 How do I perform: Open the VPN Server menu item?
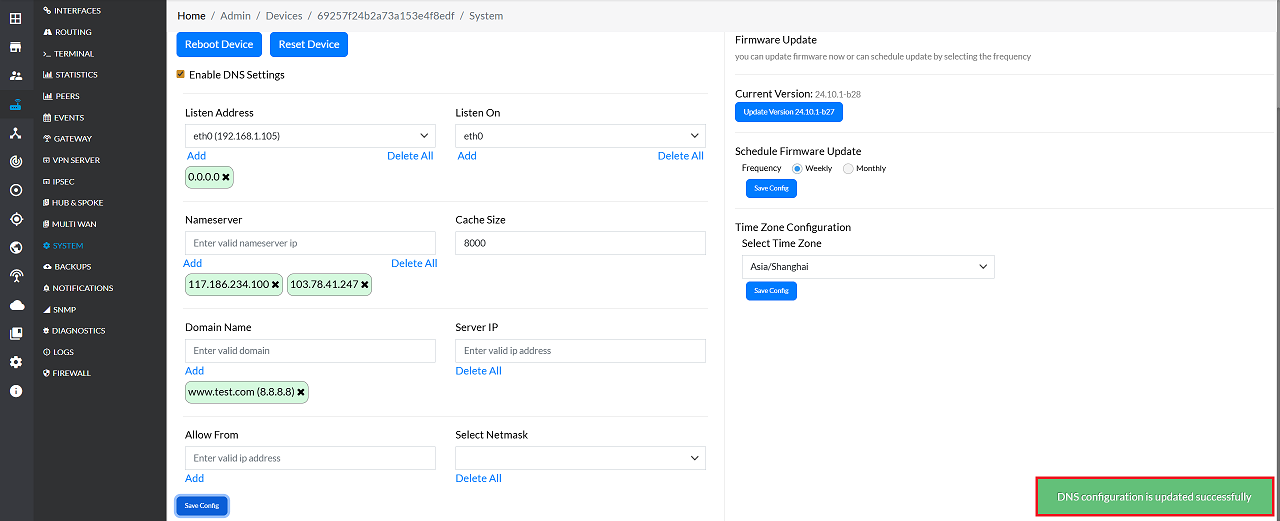point(75,160)
